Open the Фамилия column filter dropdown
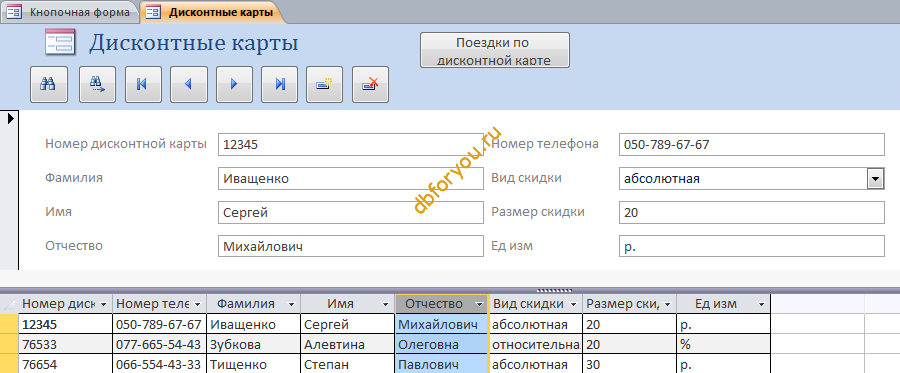The image size is (900, 373). (x=291, y=304)
